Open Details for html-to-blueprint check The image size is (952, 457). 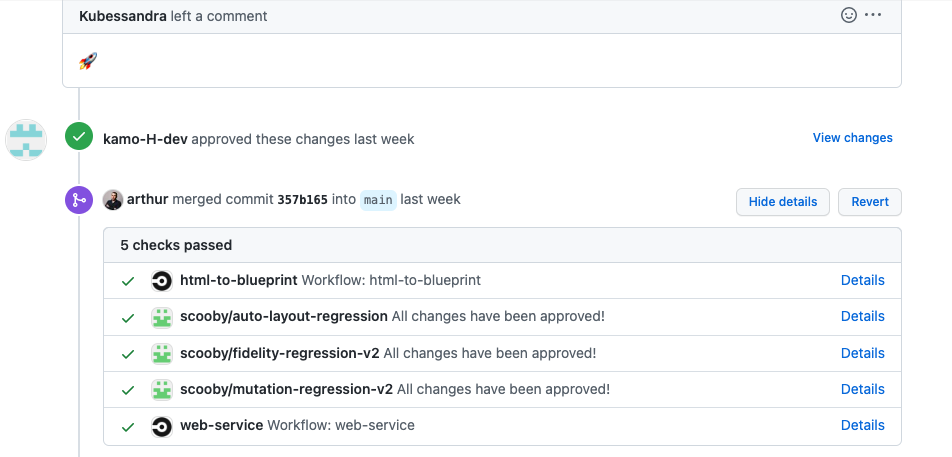tap(862, 281)
